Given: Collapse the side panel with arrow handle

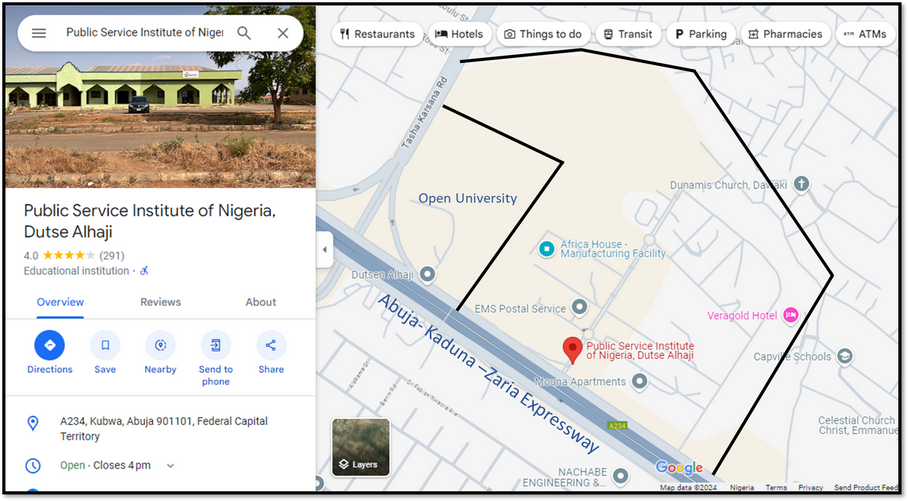Looking at the screenshot, I should [324, 250].
